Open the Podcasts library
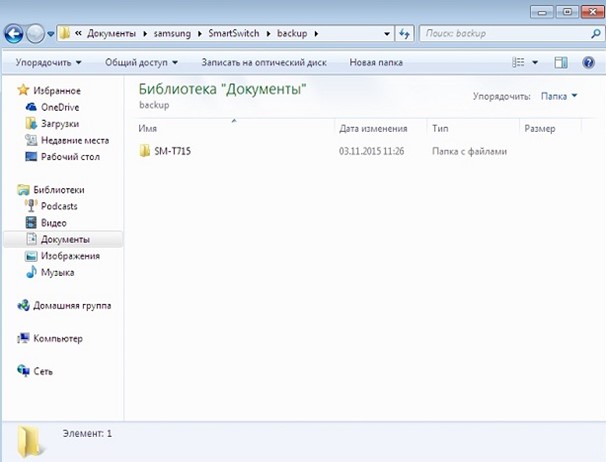Image resolution: width=606 pixels, height=462 pixels. (x=58, y=206)
